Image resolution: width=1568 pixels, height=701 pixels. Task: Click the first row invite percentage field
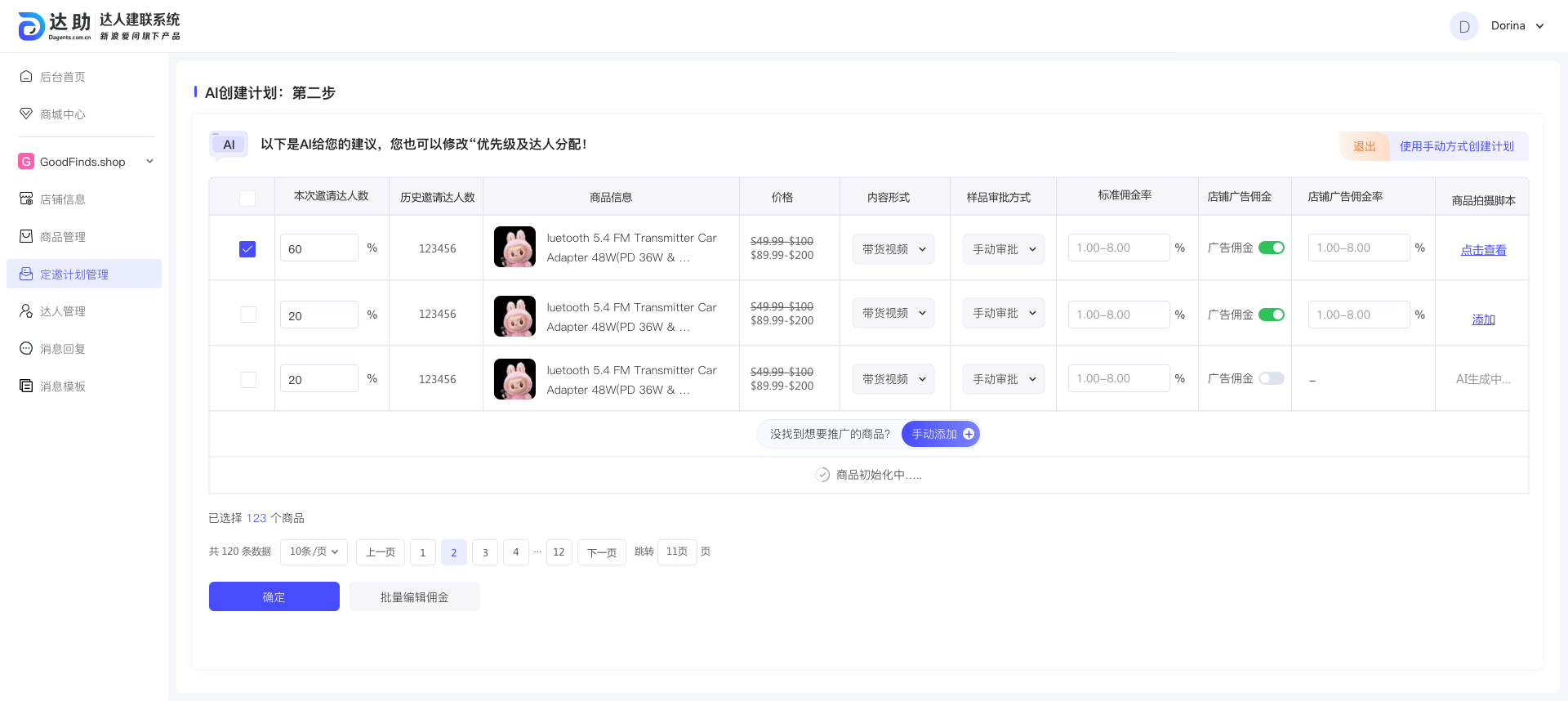318,248
